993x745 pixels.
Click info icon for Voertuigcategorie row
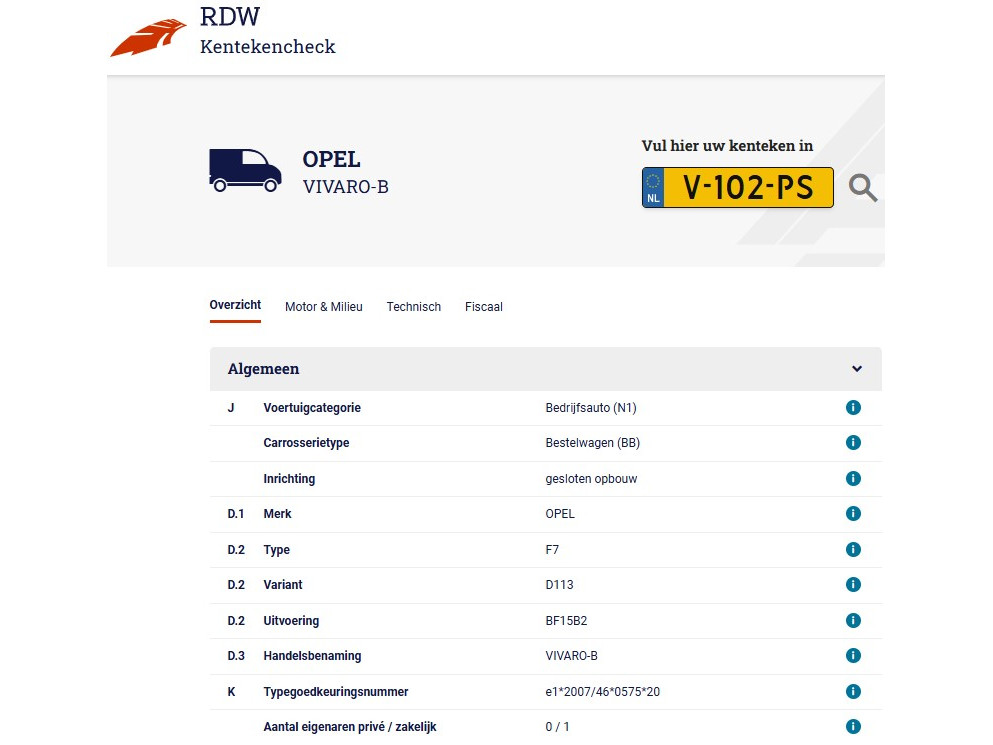tap(853, 408)
